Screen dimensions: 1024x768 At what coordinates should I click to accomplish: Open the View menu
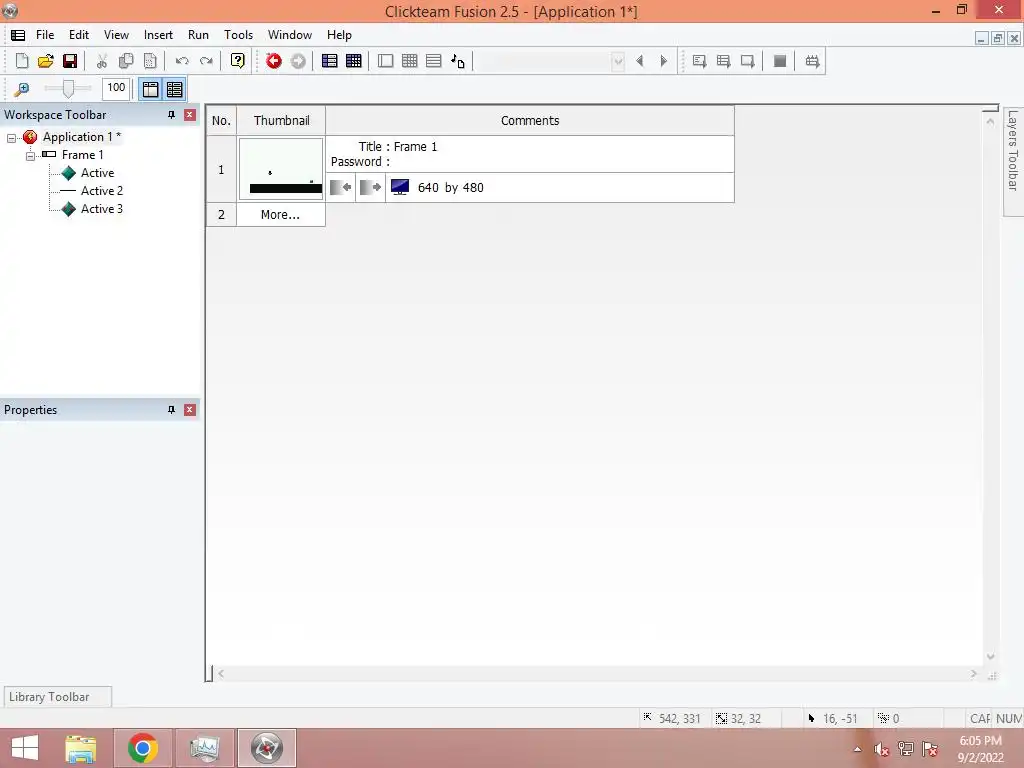pyautogui.click(x=116, y=35)
